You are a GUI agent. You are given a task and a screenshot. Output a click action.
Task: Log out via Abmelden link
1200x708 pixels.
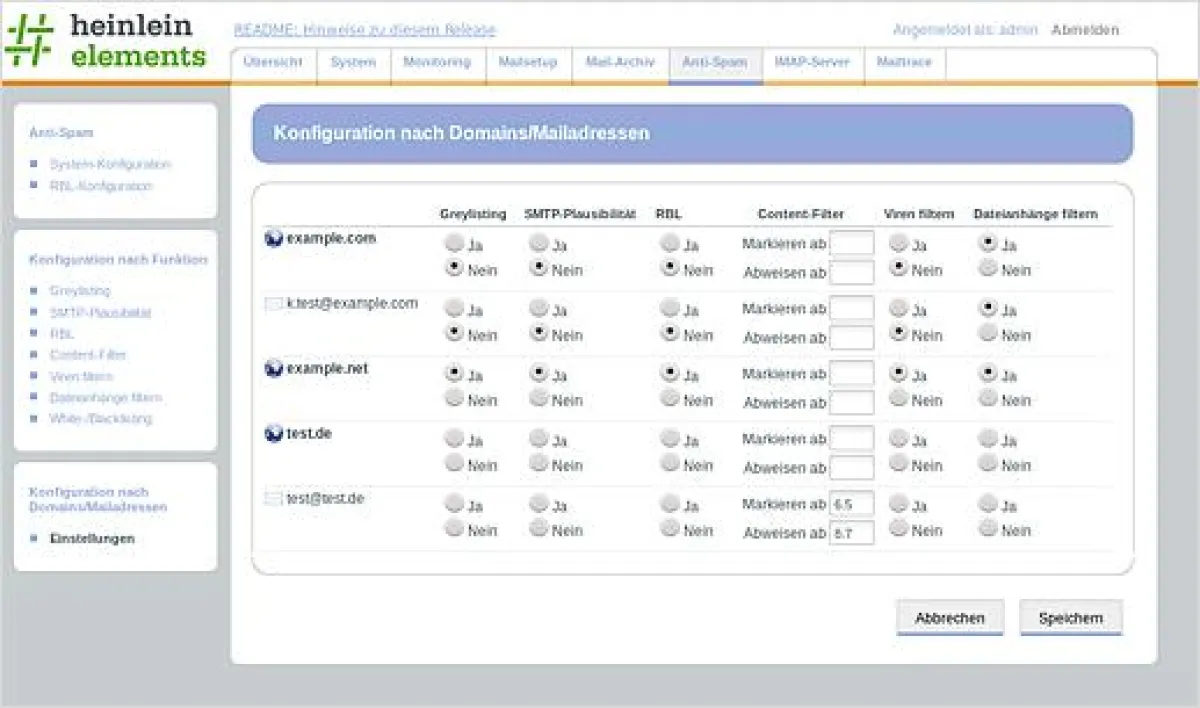[1085, 30]
